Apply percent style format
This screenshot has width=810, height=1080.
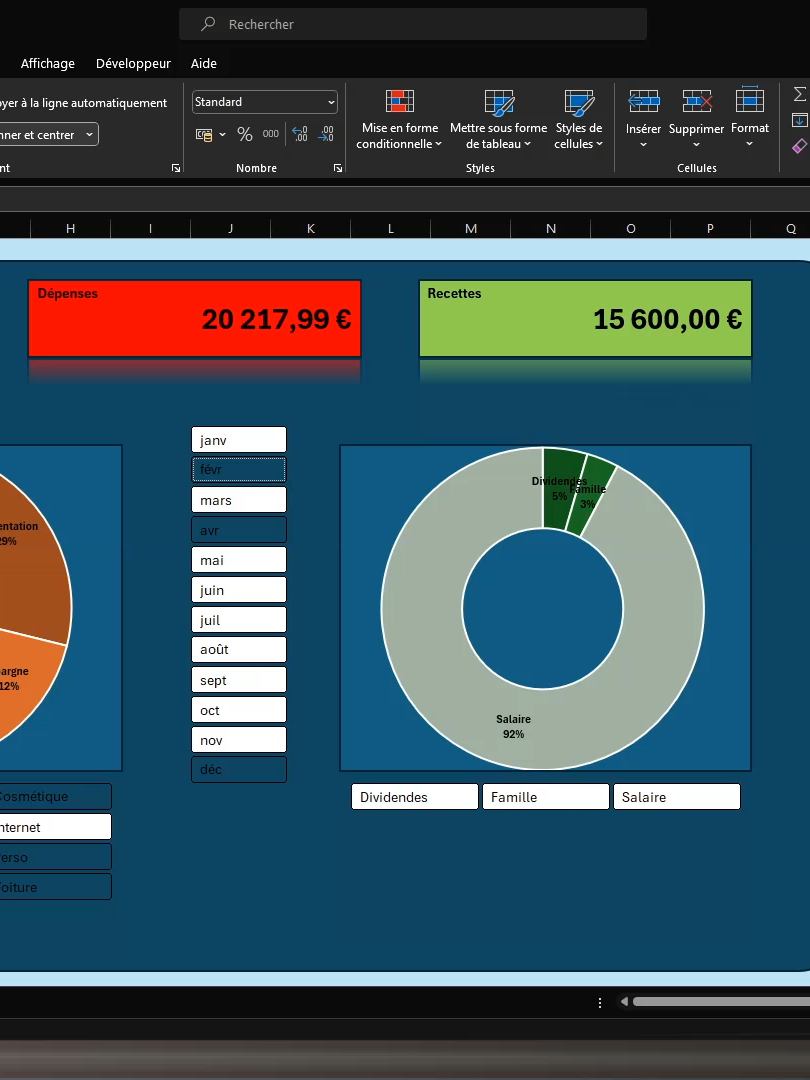click(x=245, y=134)
